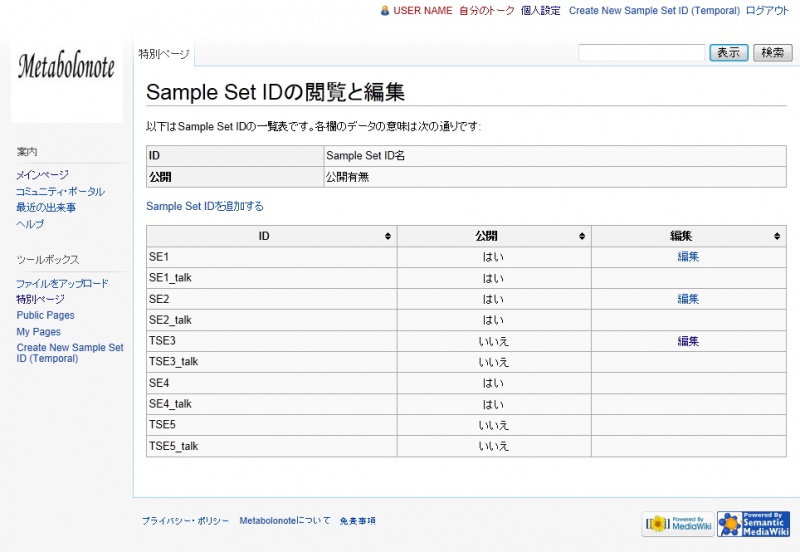Open プライバシー・ポリシー footer link

(185, 521)
